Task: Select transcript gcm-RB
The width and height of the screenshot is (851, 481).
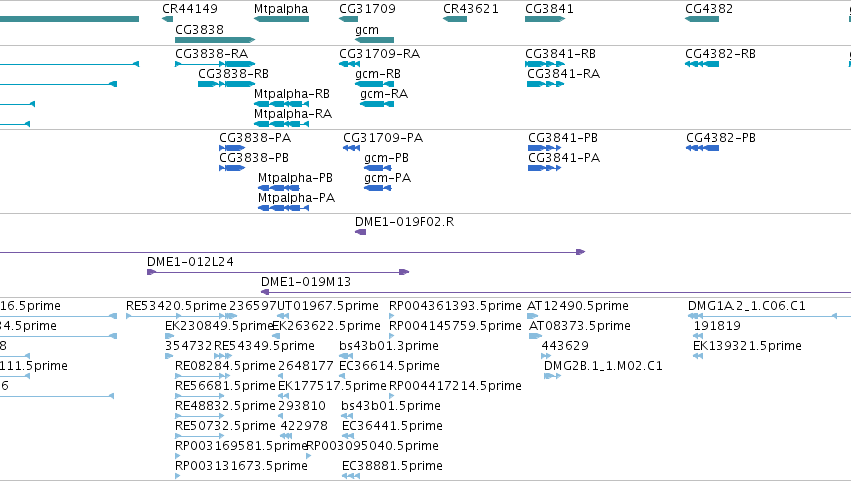Action: pos(378,74)
